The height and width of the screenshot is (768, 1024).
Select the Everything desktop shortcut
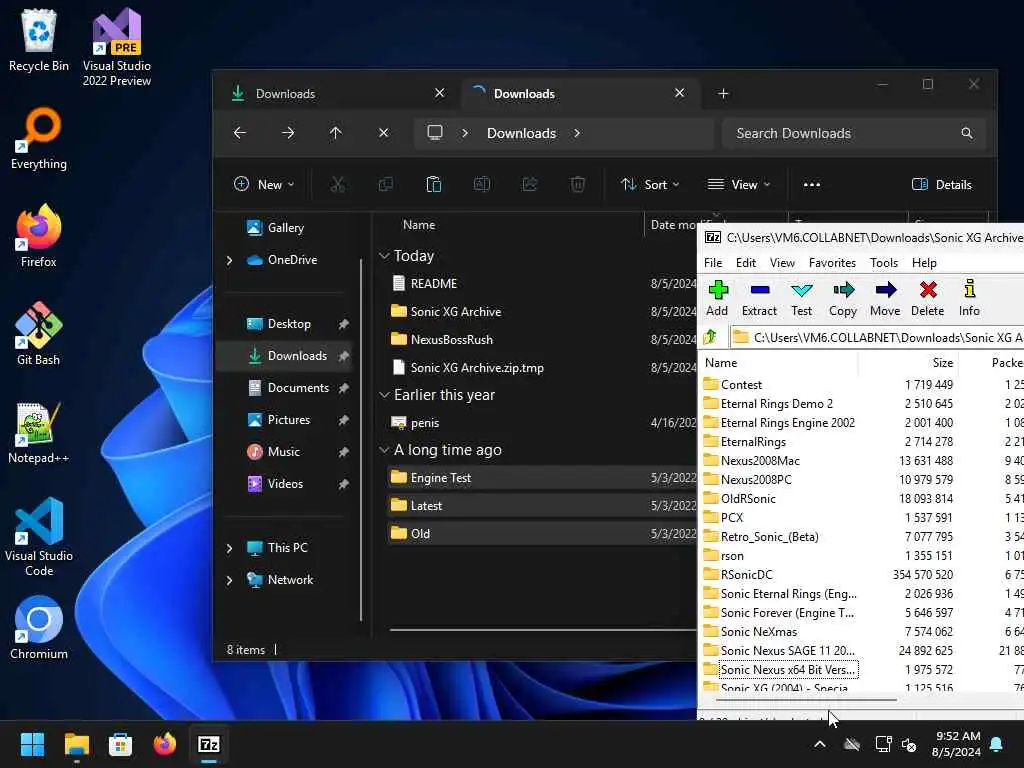pos(39,138)
